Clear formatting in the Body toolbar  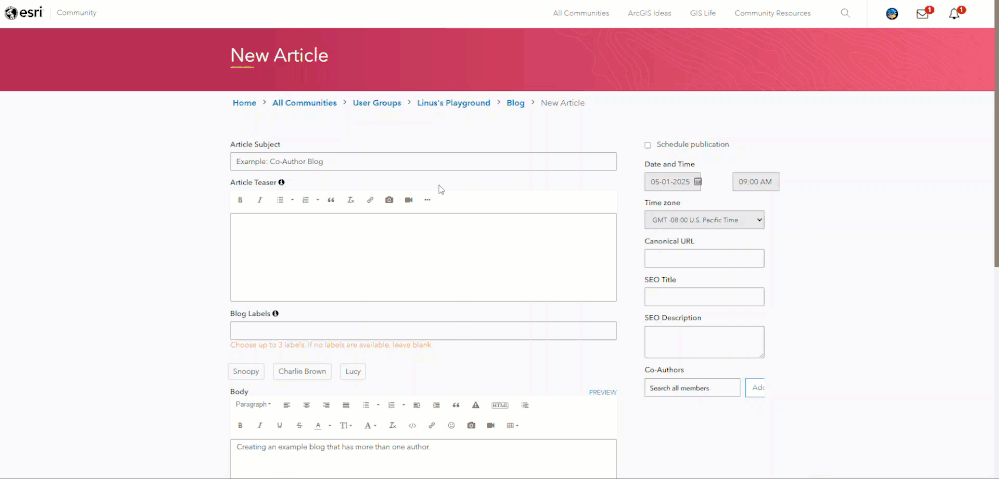393,425
